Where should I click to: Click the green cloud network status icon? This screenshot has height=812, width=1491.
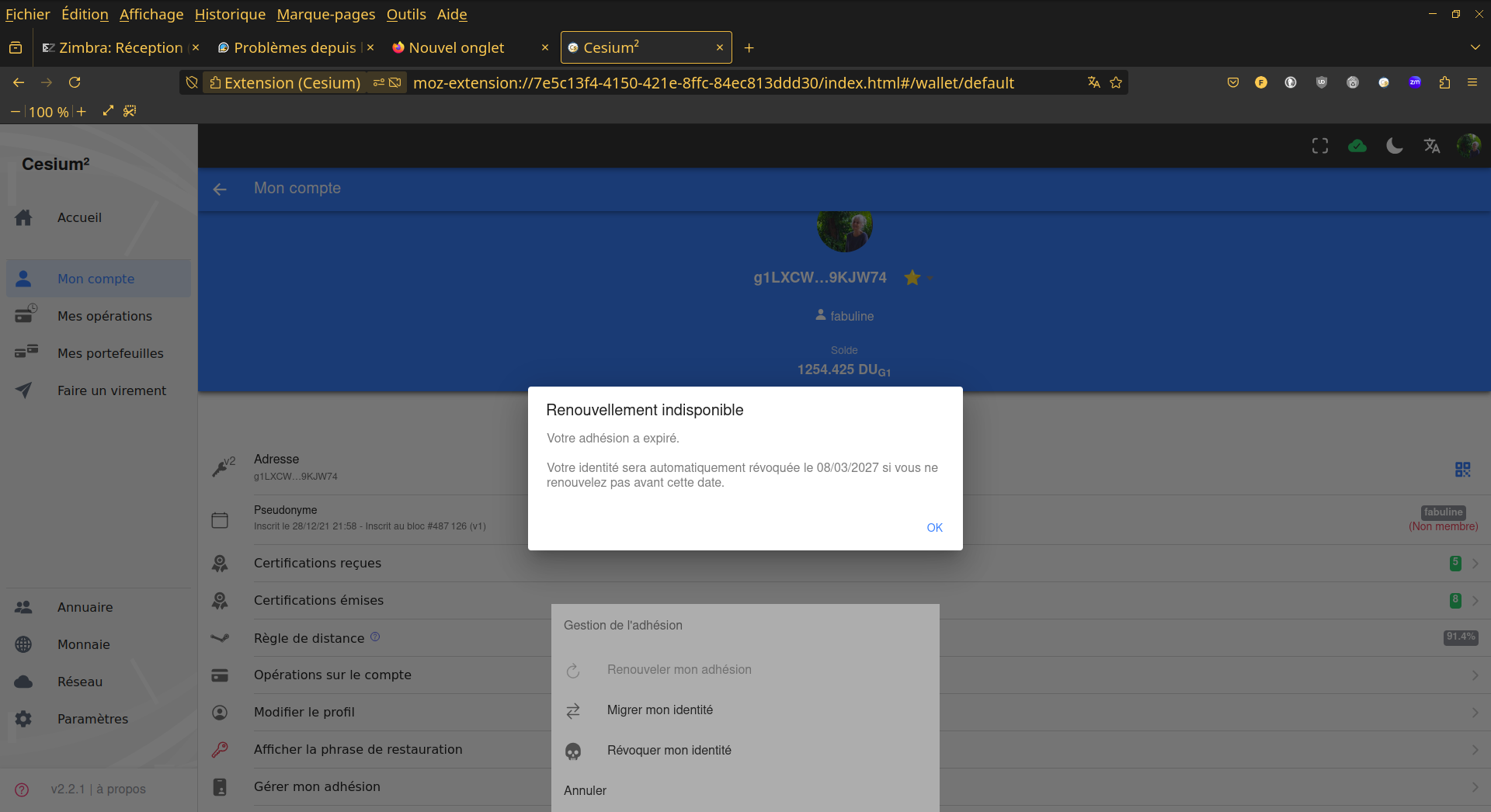pyautogui.click(x=1357, y=146)
